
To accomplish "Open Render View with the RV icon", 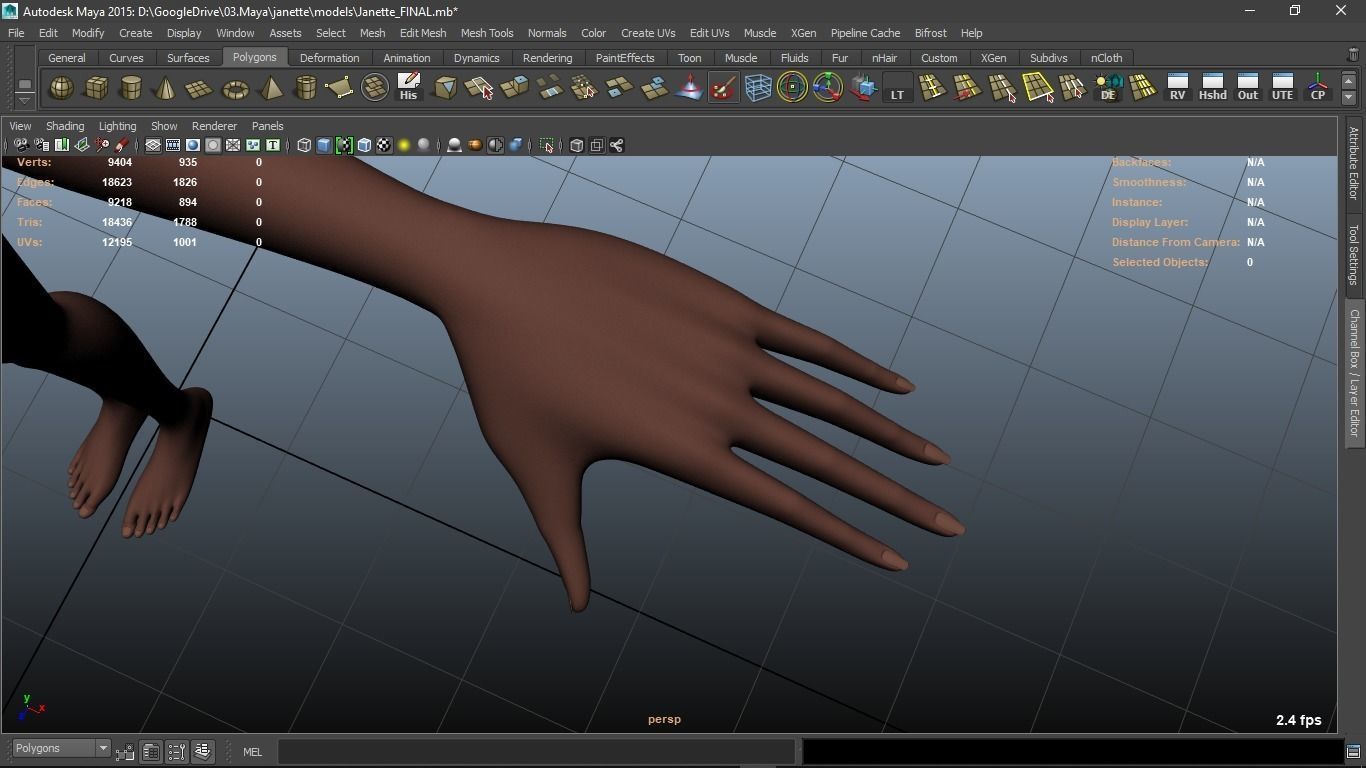I will 1178,88.
